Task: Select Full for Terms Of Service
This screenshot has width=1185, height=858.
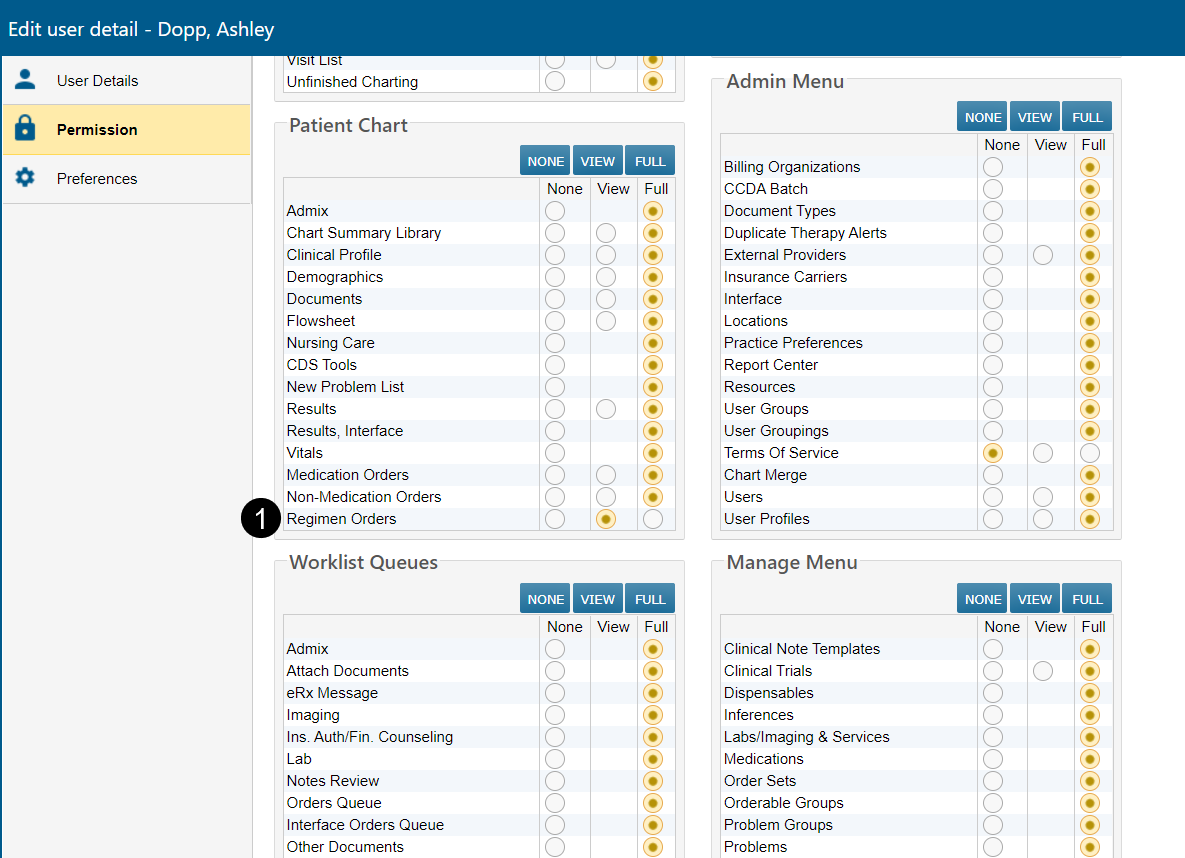Action: [1090, 453]
